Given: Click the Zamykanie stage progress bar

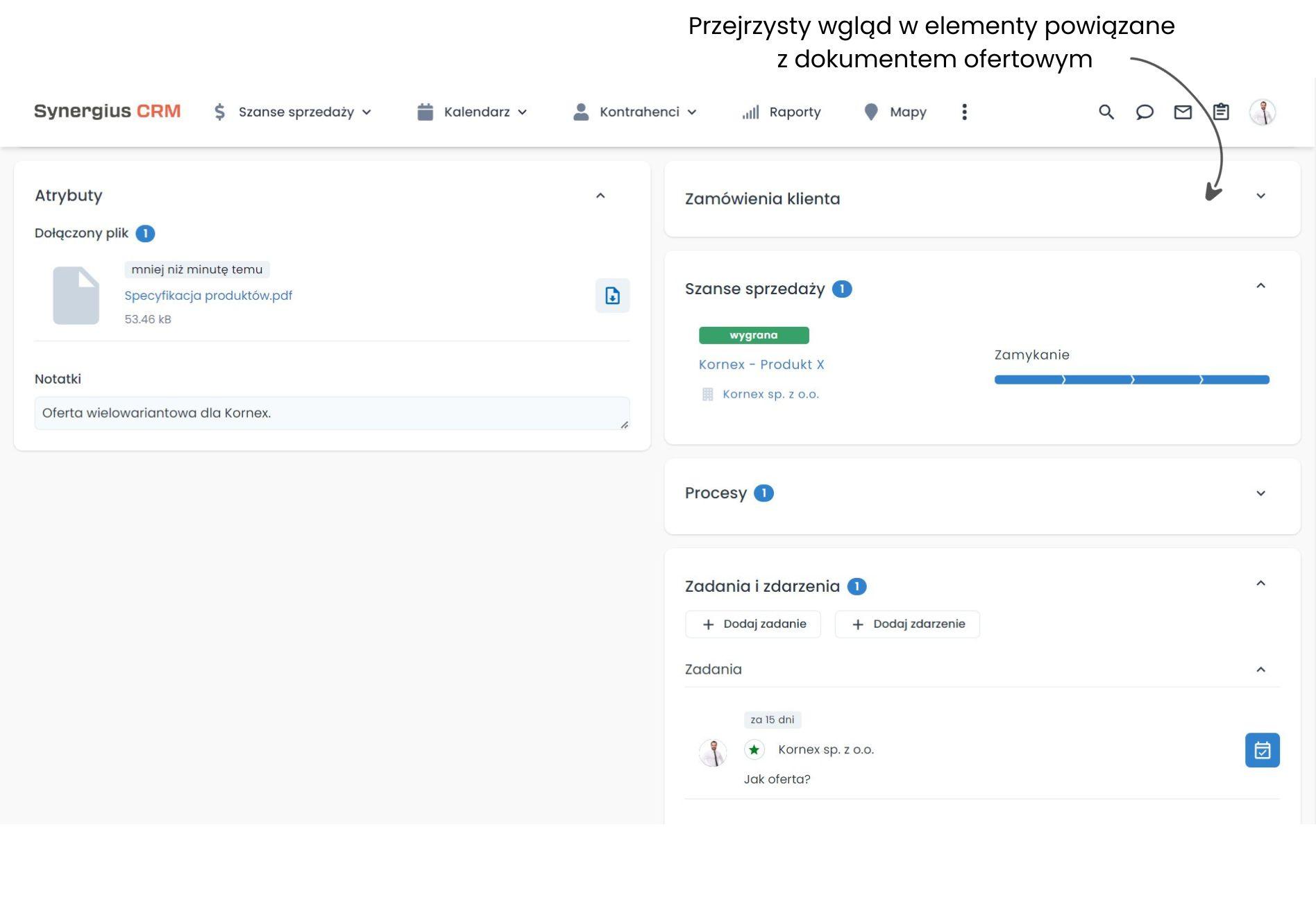Looking at the screenshot, I should pos(1131,380).
